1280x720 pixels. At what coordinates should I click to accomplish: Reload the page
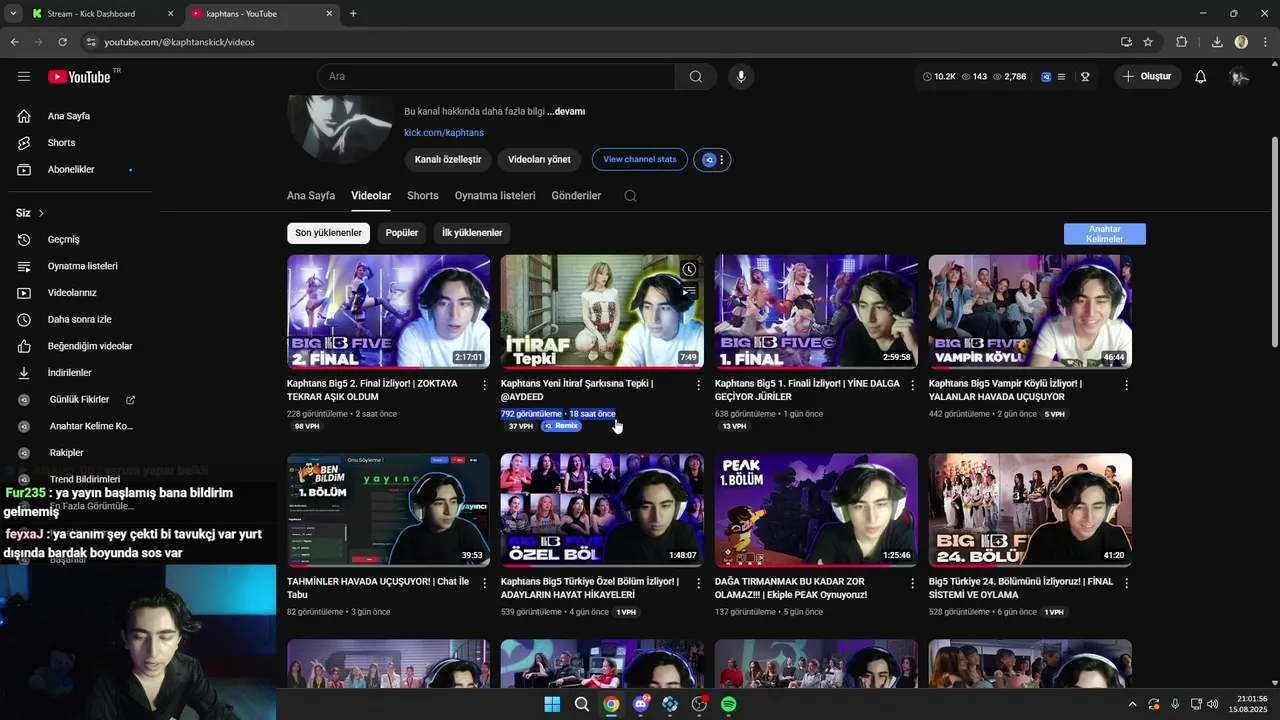[62, 42]
